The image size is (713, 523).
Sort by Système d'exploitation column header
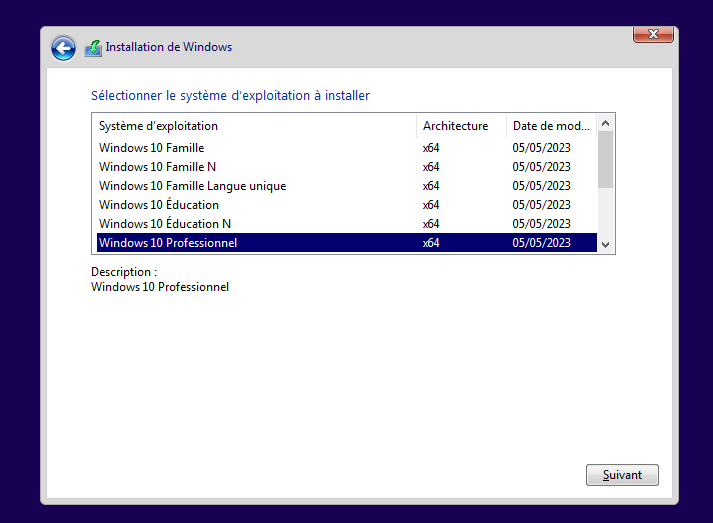[158, 126]
